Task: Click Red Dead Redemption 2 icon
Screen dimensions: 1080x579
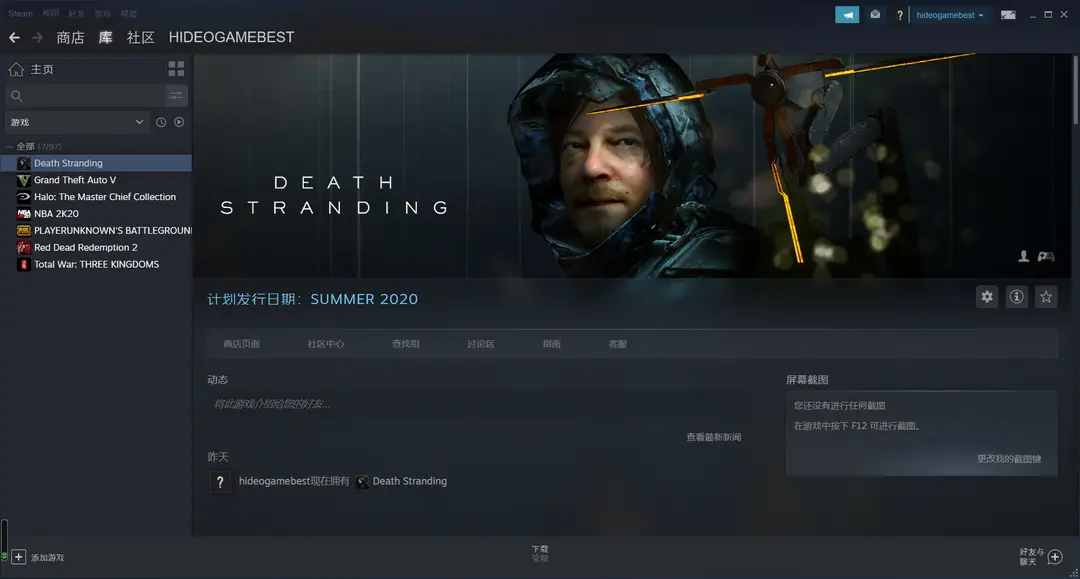Action: 24,248
